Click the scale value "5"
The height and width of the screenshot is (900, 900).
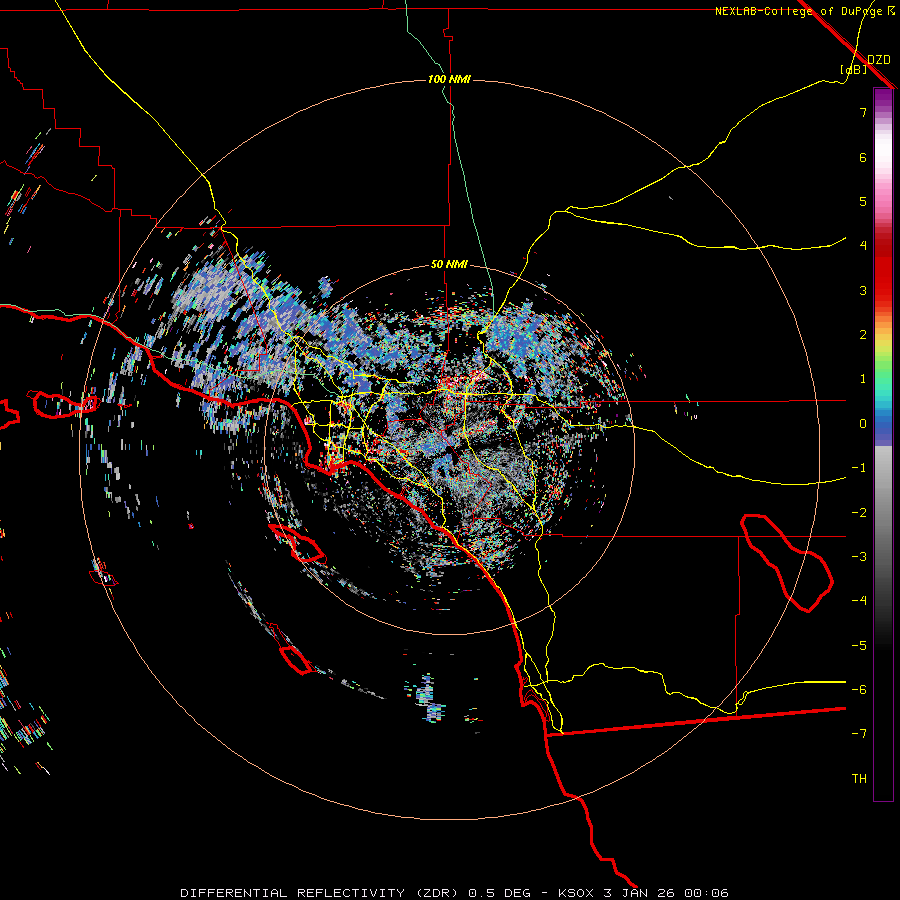coord(863,201)
